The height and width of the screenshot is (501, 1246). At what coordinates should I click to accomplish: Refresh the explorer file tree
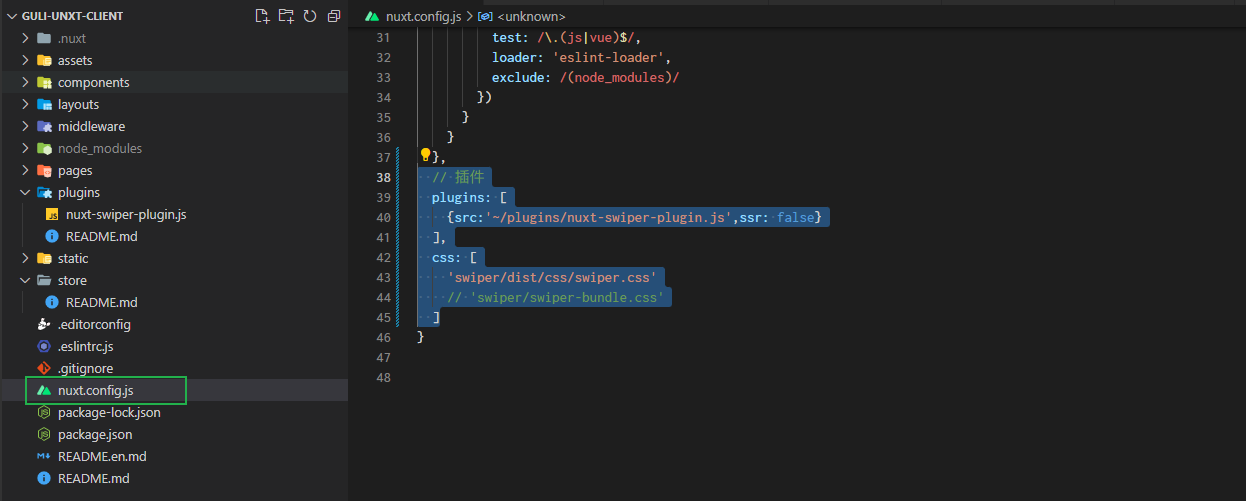[x=310, y=16]
